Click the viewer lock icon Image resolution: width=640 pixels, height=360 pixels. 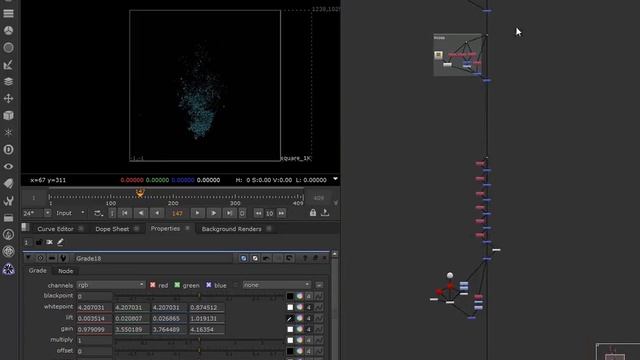[313, 213]
